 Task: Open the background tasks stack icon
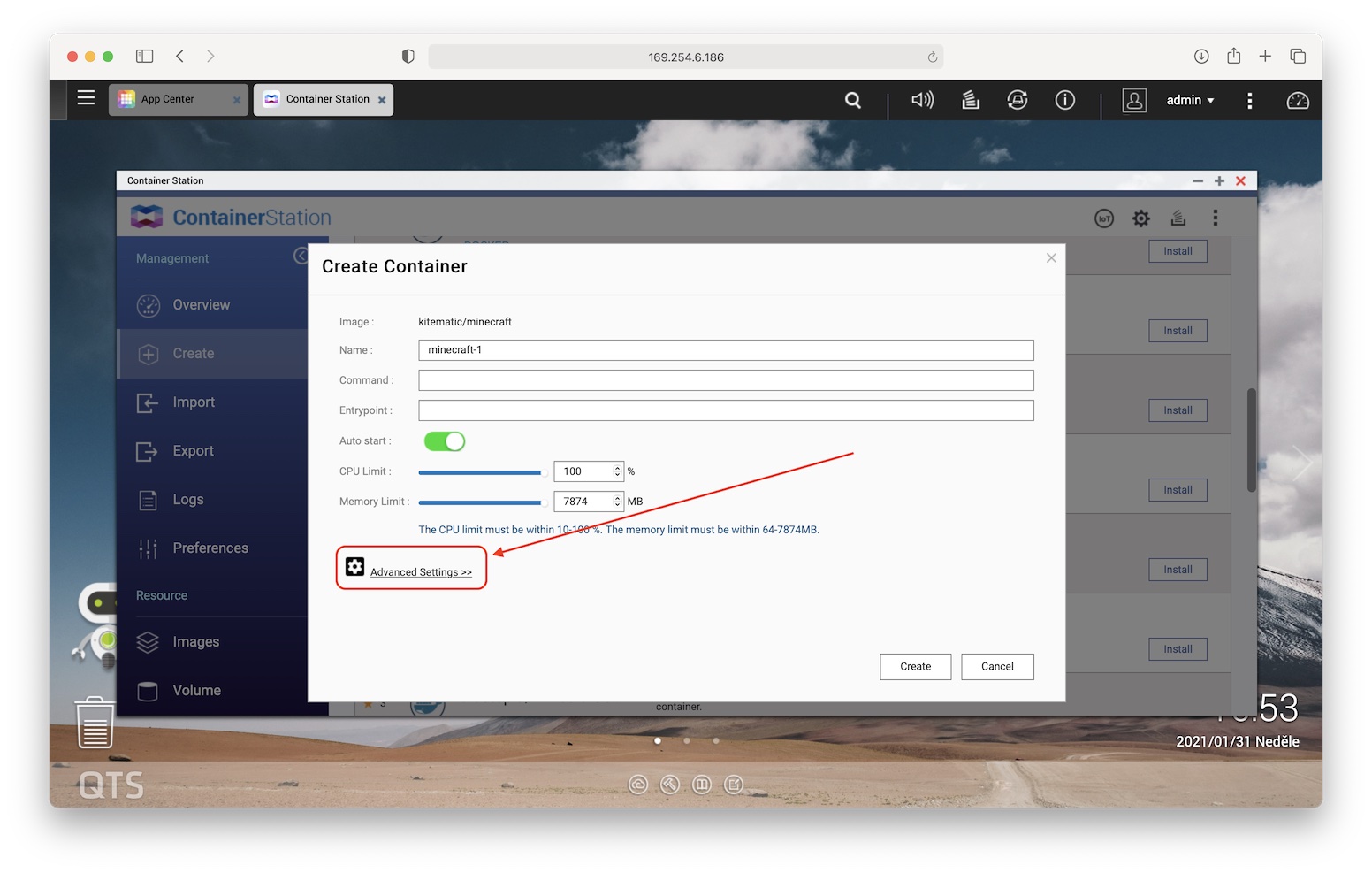(971, 100)
